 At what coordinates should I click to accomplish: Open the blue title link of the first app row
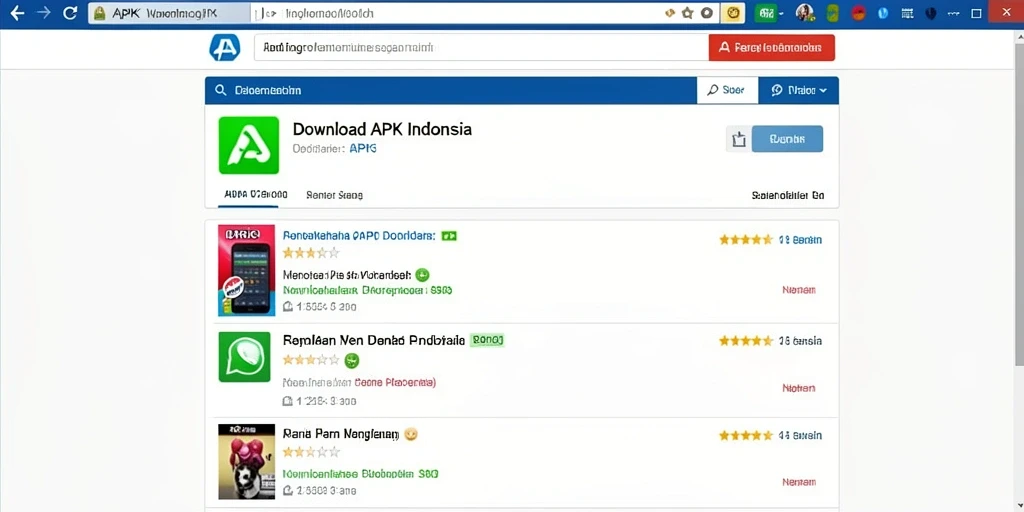tap(359, 236)
